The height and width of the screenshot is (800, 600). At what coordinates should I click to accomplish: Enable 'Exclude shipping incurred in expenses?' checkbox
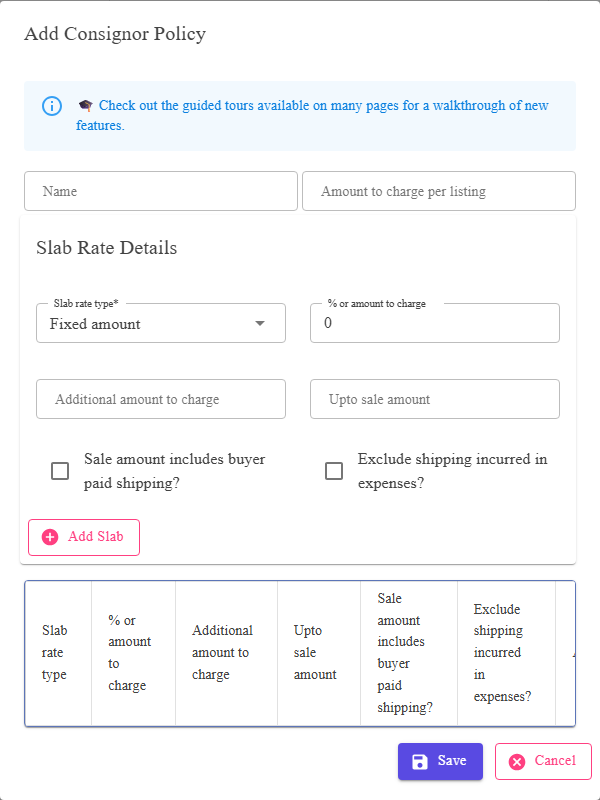[x=334, y=471]
